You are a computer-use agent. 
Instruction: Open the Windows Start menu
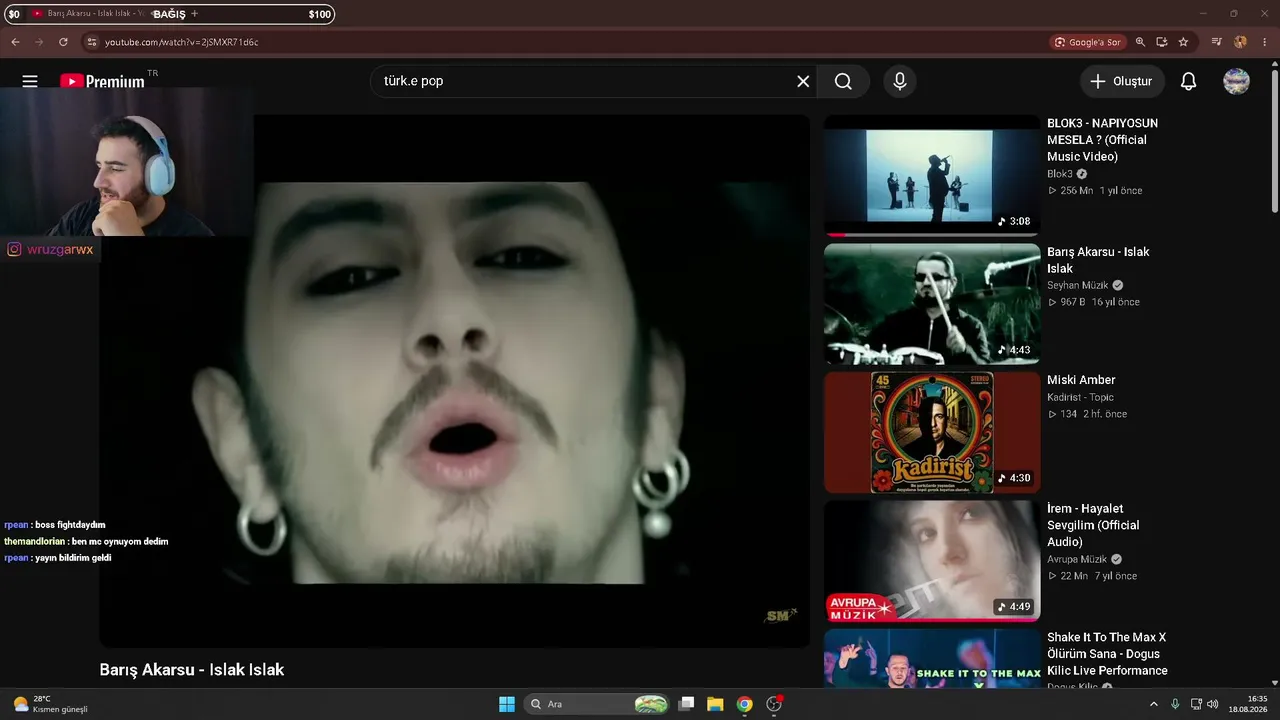tap(507, 704)
